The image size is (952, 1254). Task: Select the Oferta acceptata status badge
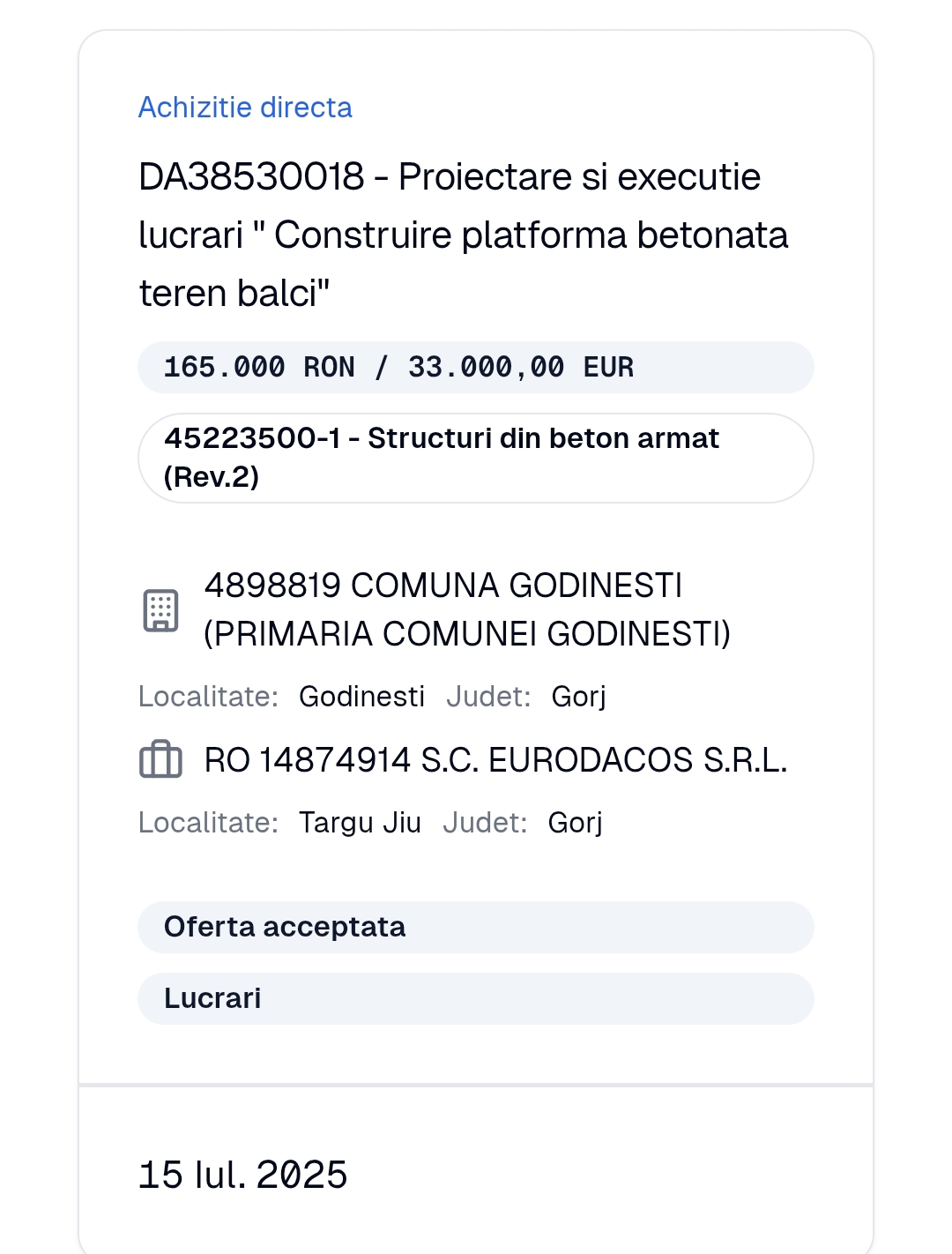[476, 927]
